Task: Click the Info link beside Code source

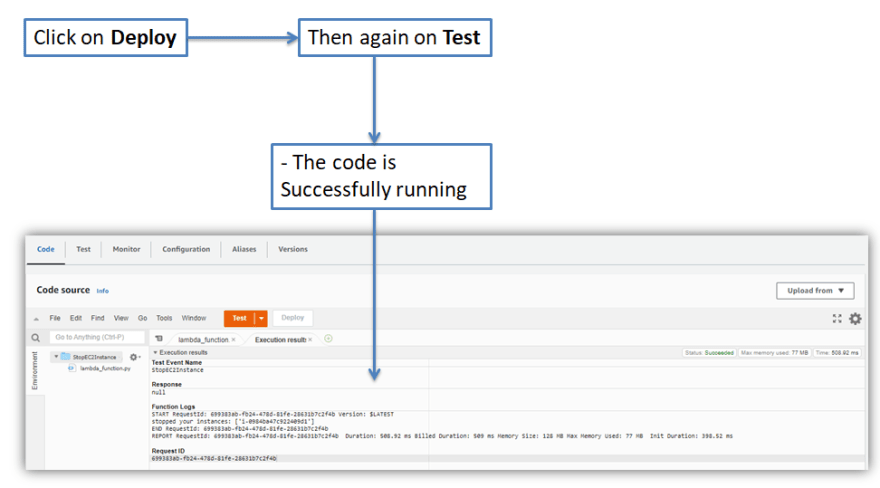Action: pyautogui.click(x=103, y=291)
